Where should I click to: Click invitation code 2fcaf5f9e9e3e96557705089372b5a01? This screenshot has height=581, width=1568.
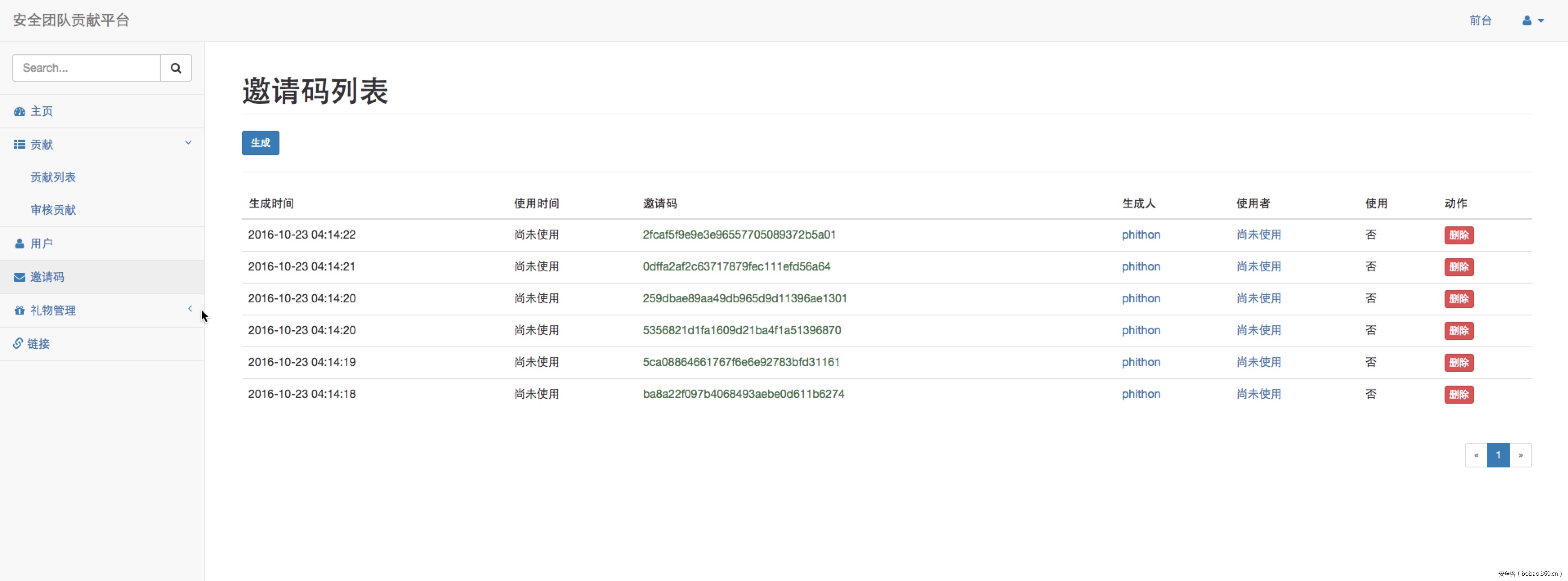point(739,235)
